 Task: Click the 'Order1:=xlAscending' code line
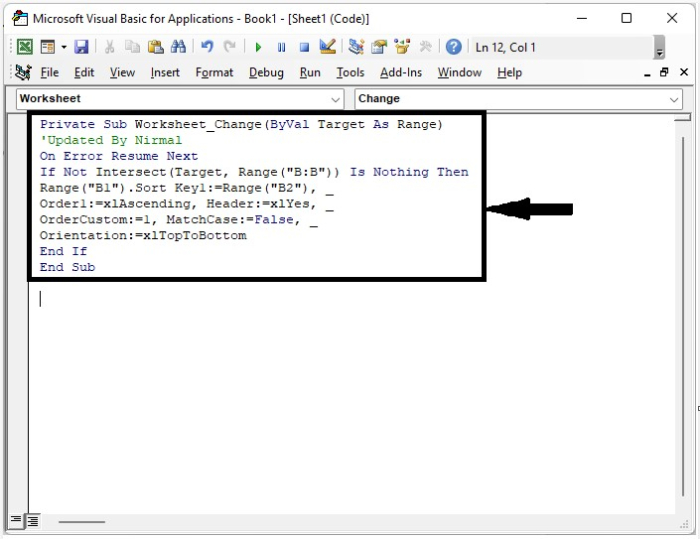coord(187,204)
